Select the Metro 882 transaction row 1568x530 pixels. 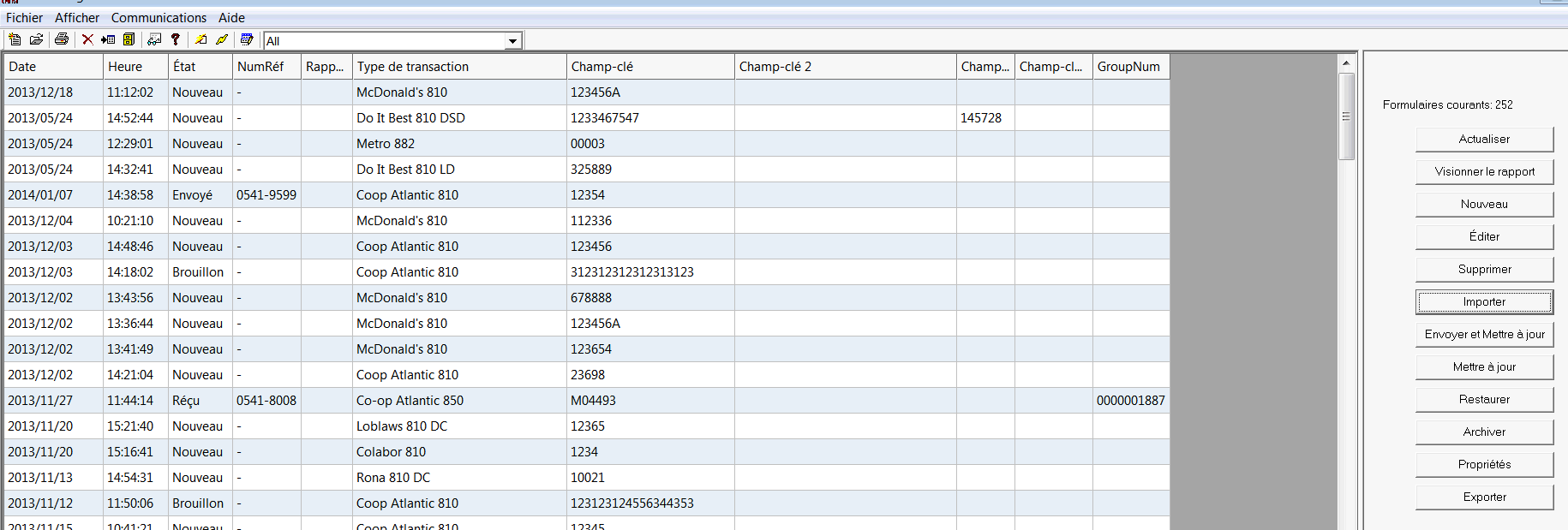pos(587,144)
